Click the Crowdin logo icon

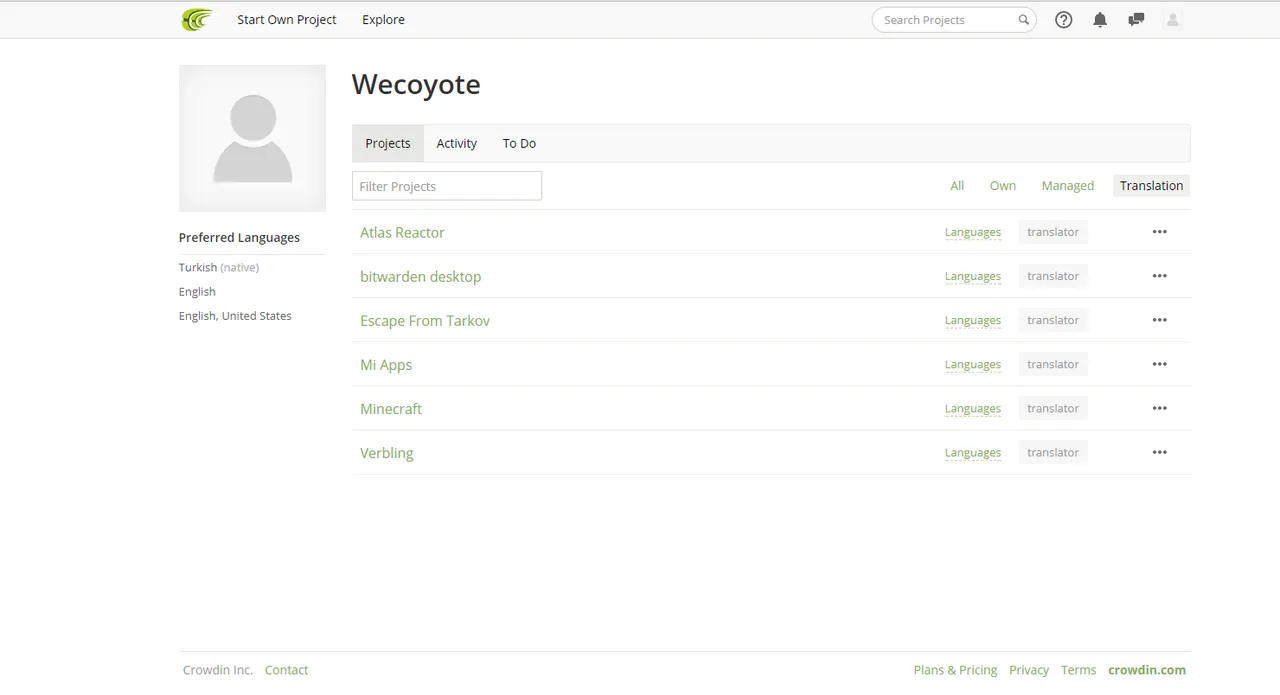pos(197,19)
